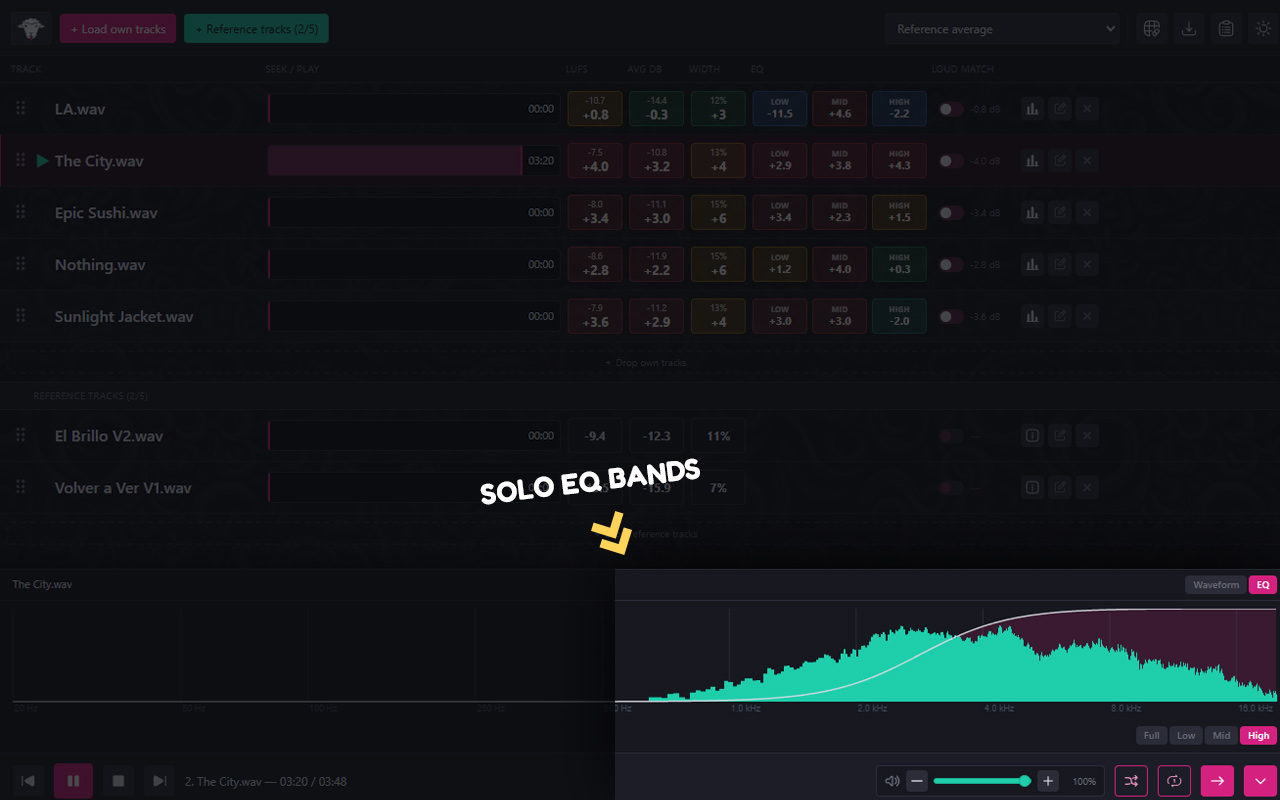
Task: Toggle loud match for The City.wav
Action: 951,161
